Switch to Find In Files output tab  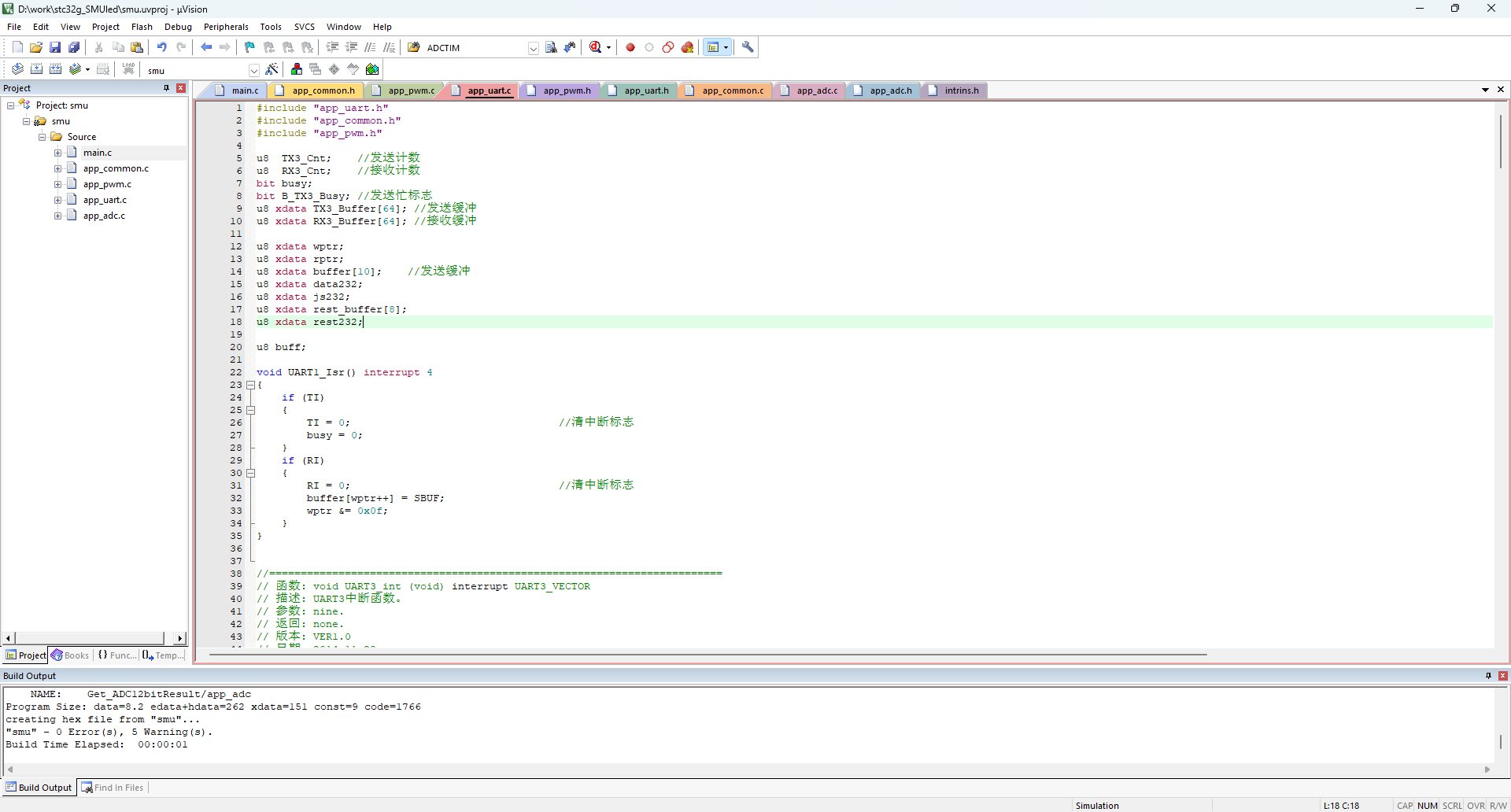tap(113, 788)
